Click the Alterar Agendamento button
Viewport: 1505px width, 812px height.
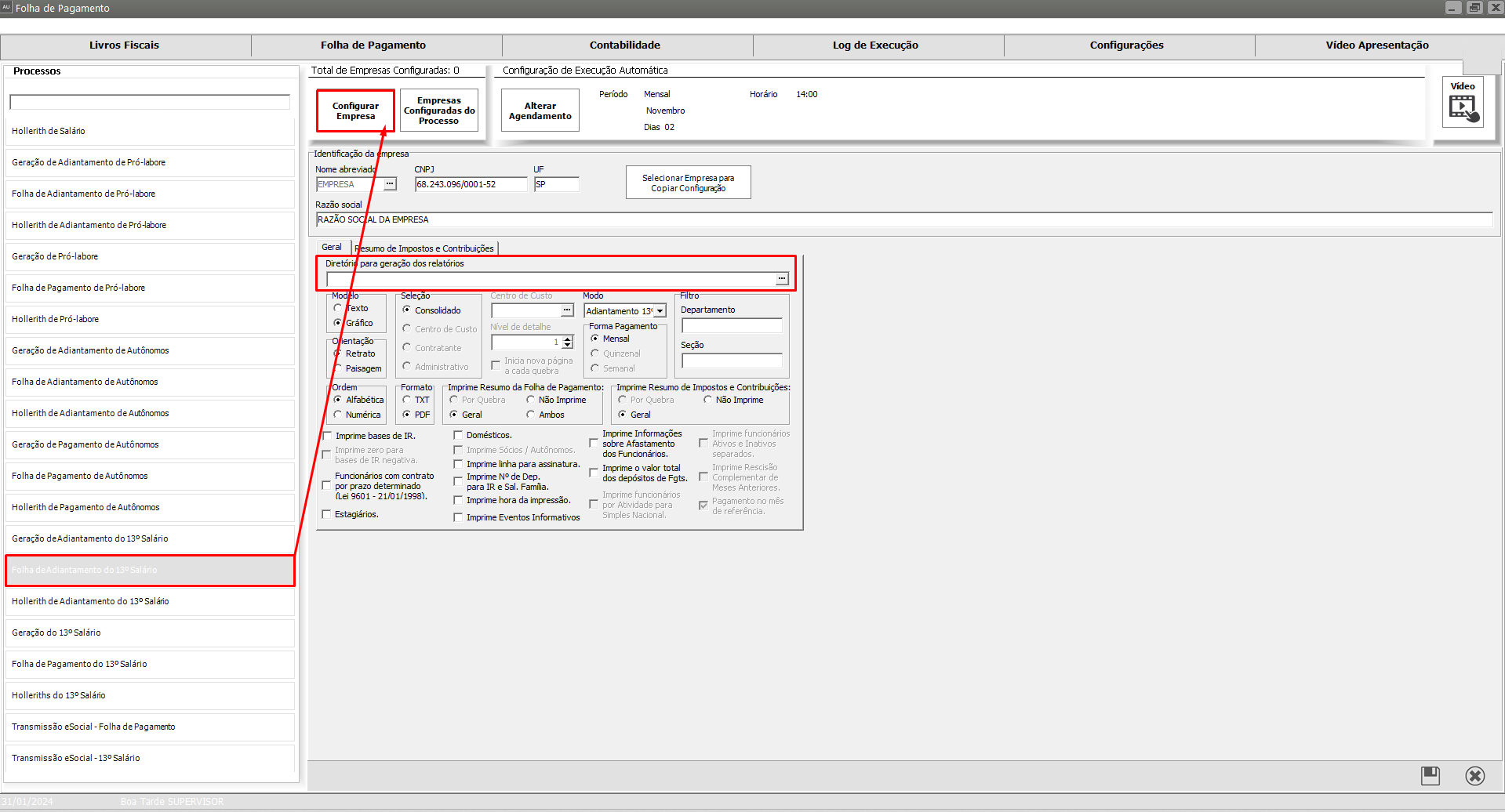pyautogui.click(x=540, y=111)
